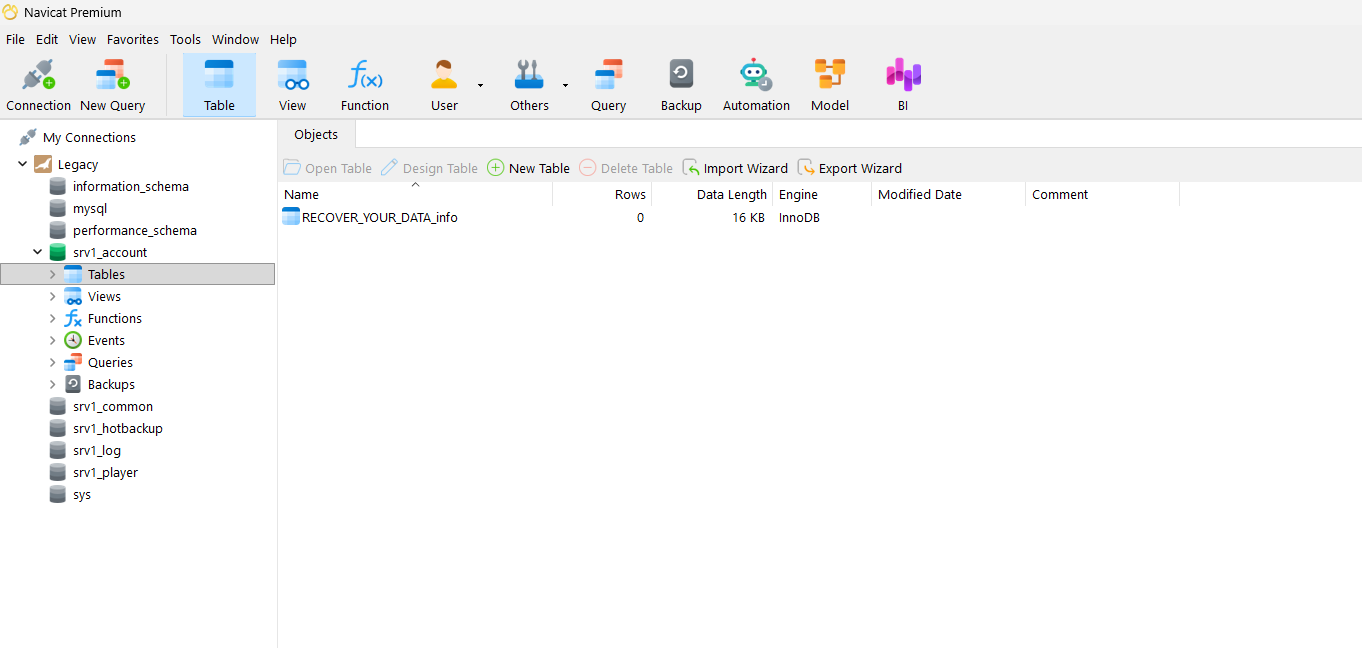Open the File menu
Viewport: 1362px width, 648px height.
(15, 39)
